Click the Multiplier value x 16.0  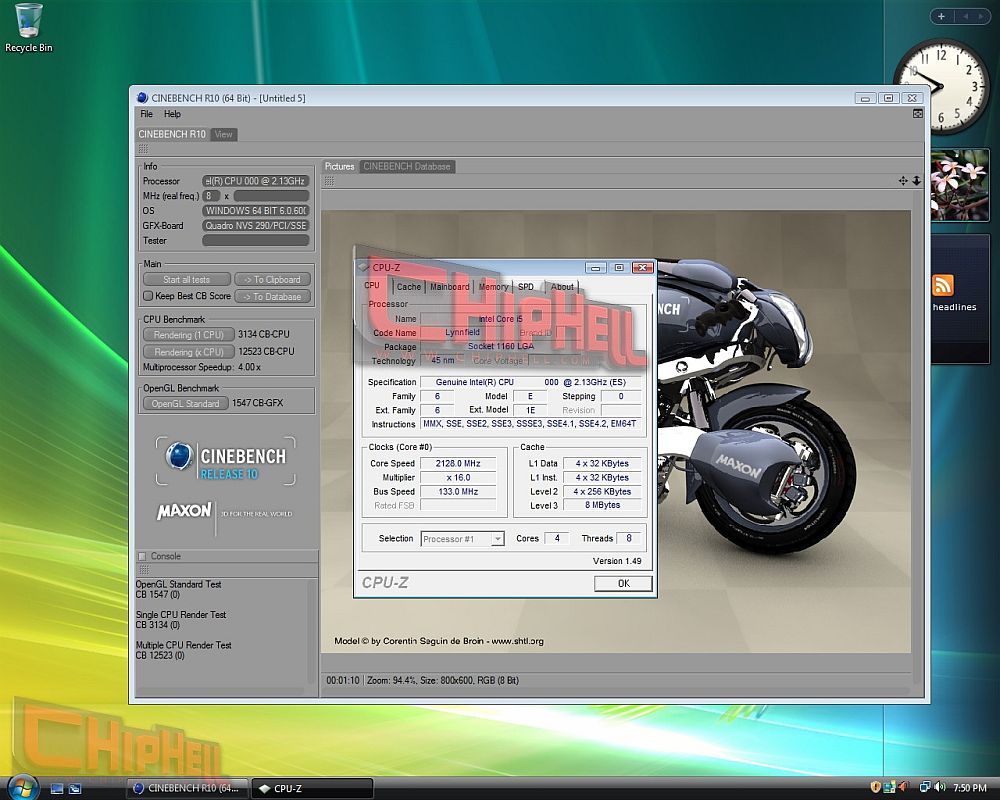pyautogui.click(x=458, y=478)
